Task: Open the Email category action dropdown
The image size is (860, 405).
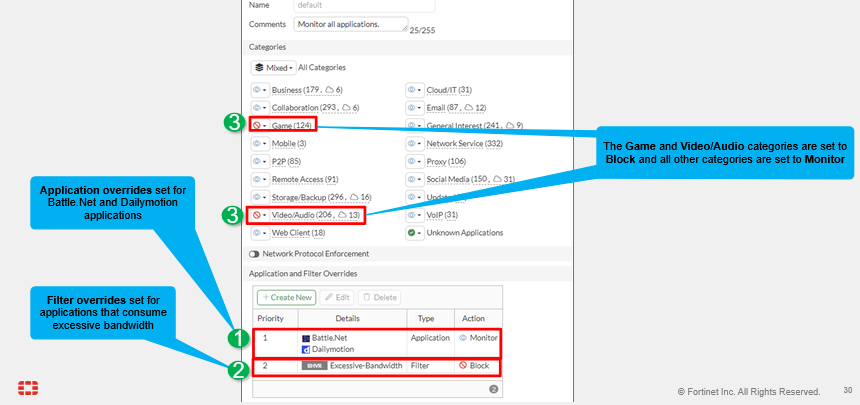Action: pos(415,108)
